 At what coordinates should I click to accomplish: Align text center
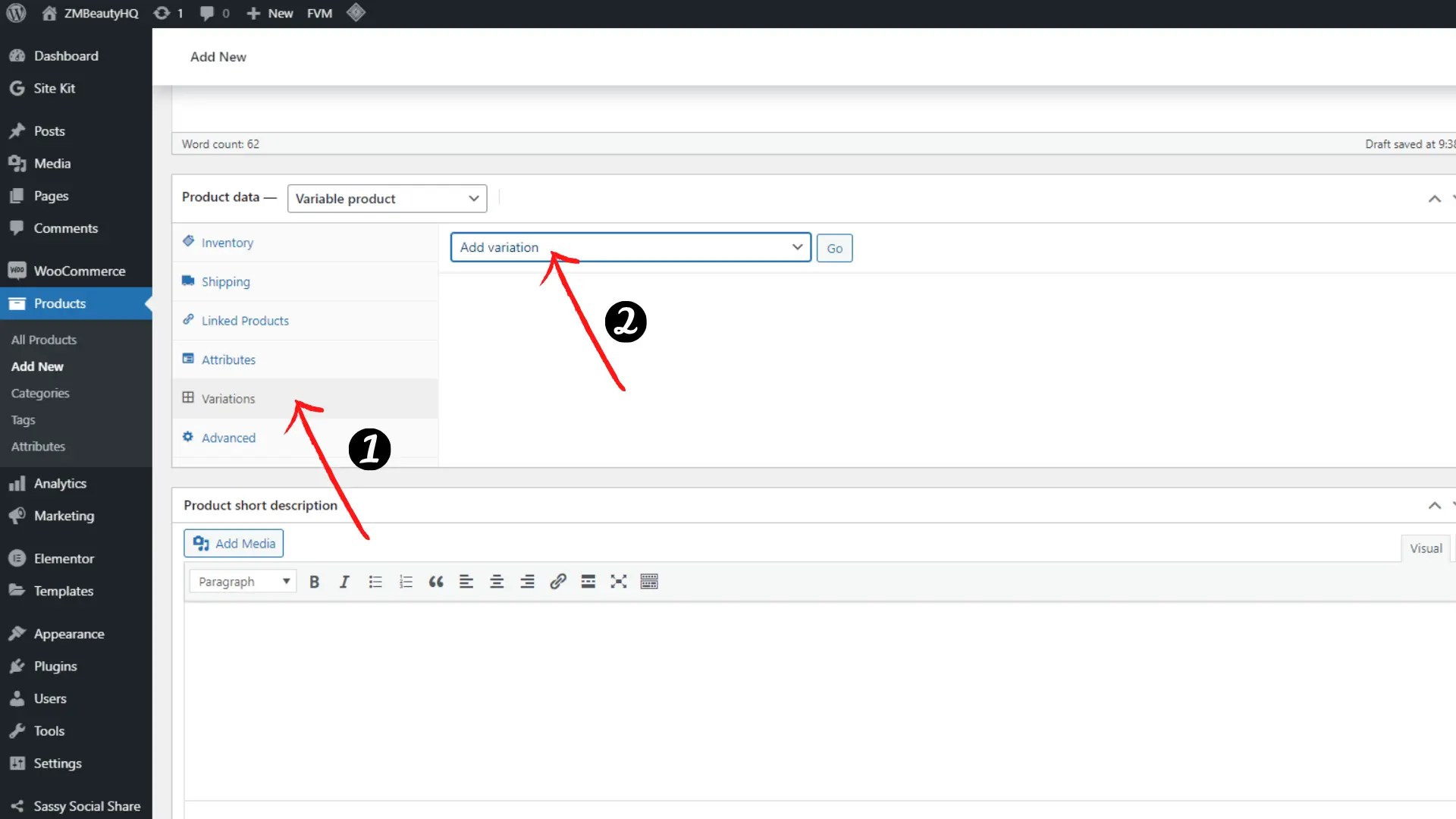click(497, 582)
